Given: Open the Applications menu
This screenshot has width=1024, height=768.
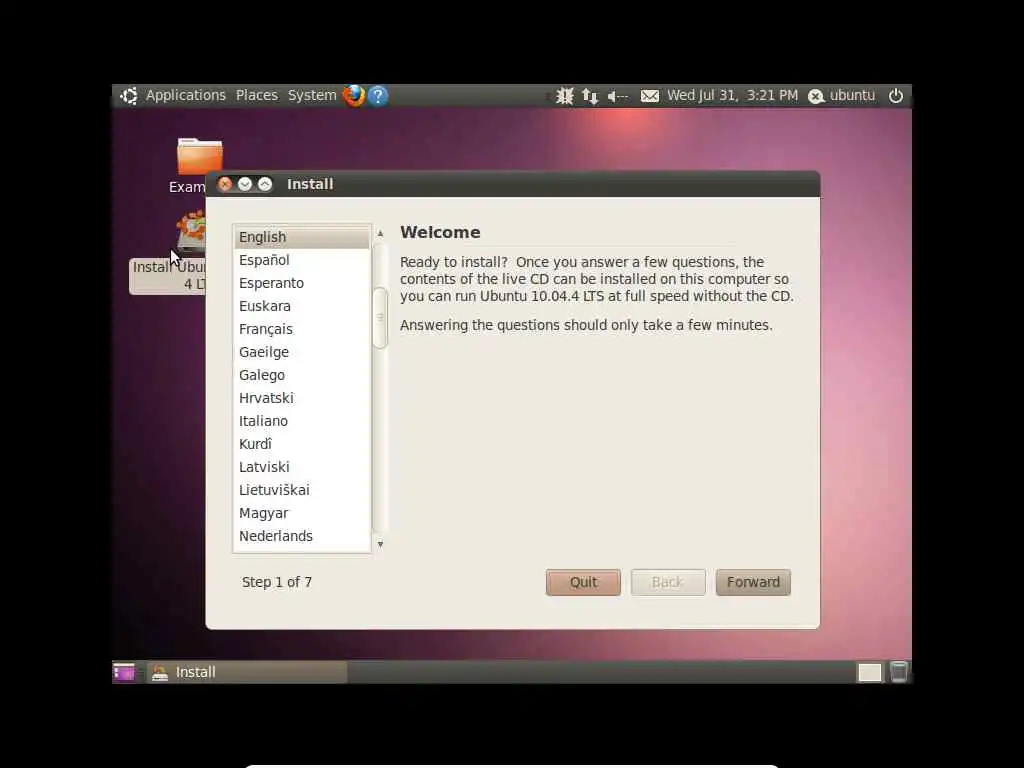Looking at the screenshot, I should coord(185,95).
